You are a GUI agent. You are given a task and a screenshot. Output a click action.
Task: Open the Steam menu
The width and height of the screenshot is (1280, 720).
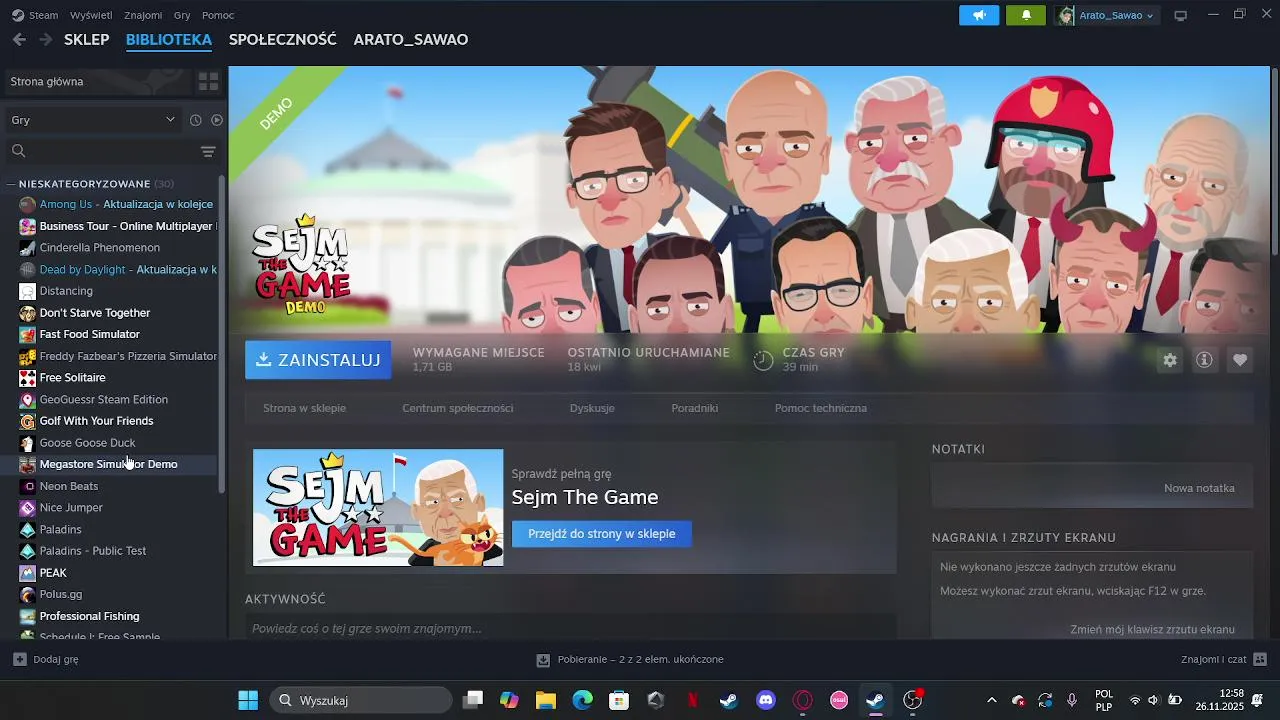pyautogui.click(x=44, y=15)
